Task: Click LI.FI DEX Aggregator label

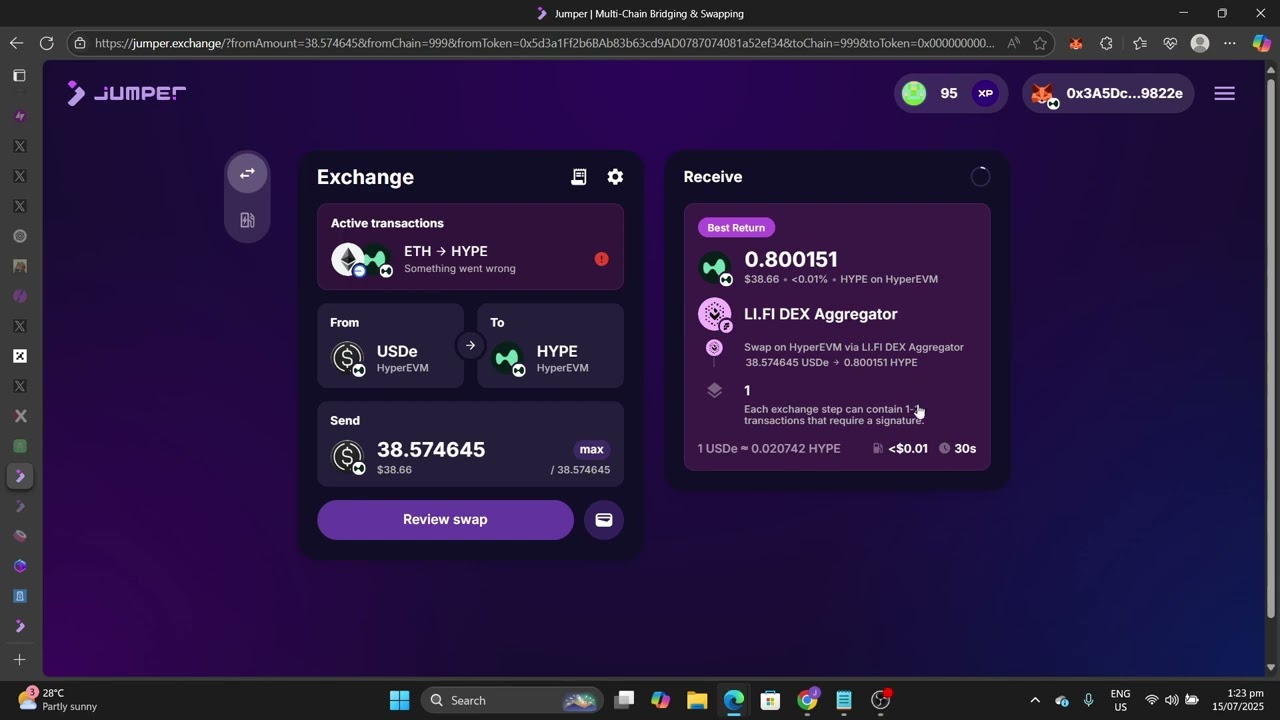Action: tap(821, 314)
